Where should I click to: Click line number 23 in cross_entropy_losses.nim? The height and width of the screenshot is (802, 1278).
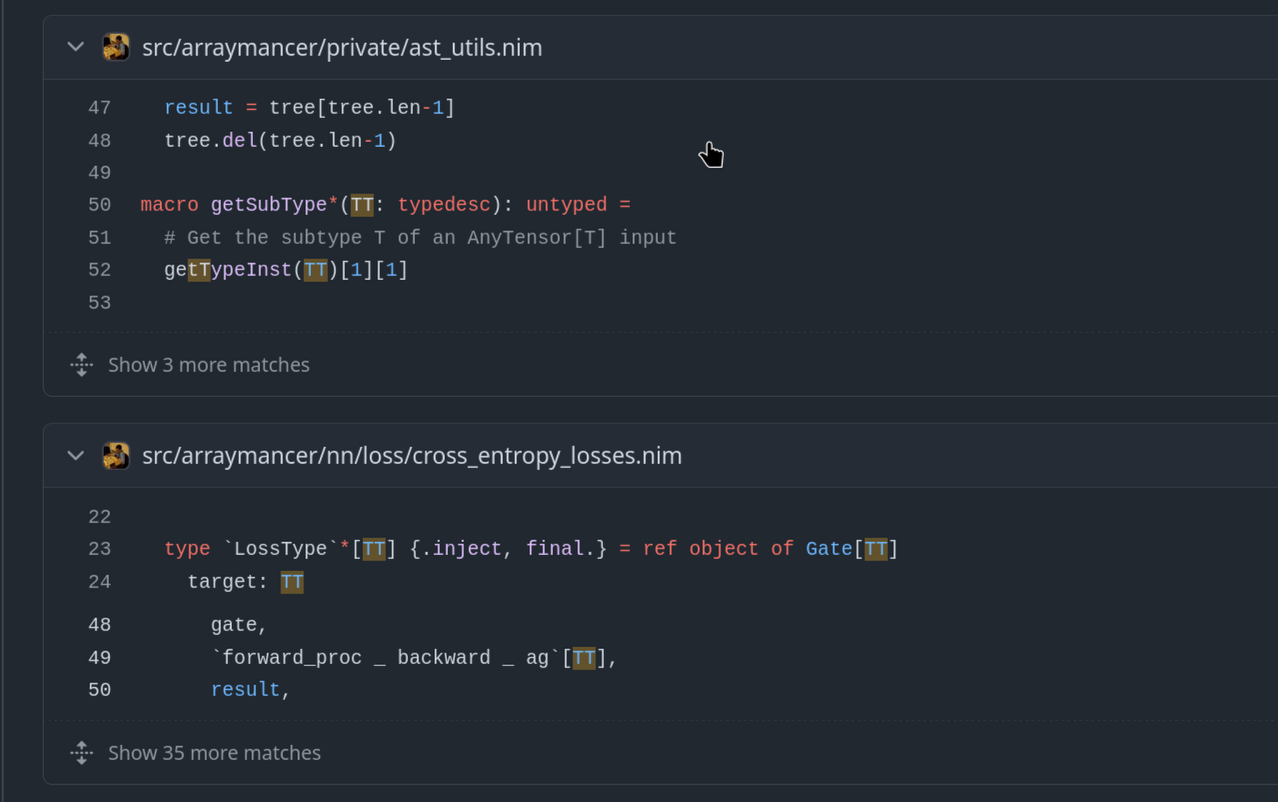[99, 549]
